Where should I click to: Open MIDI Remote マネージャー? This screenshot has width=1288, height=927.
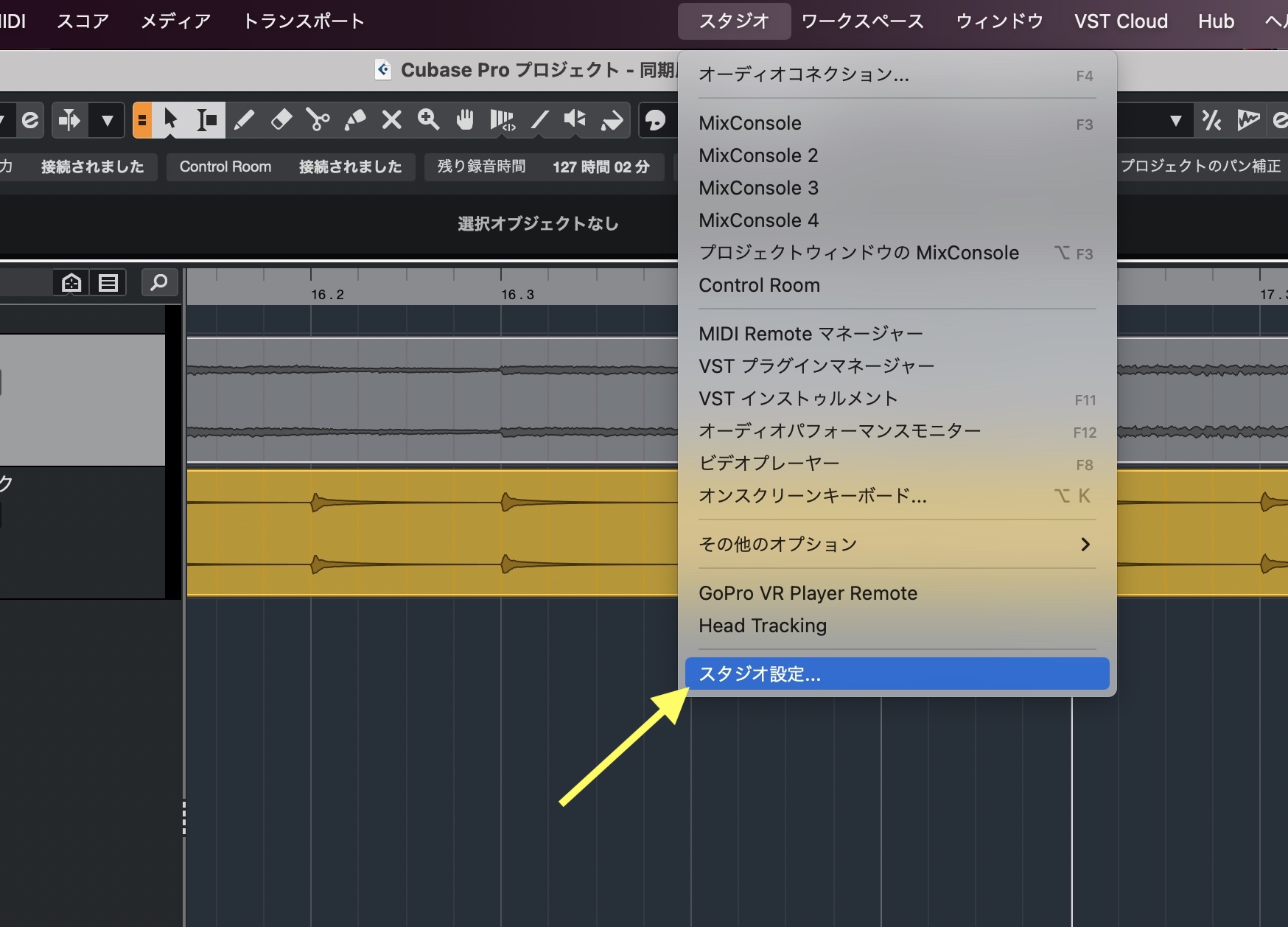point(897,334)
